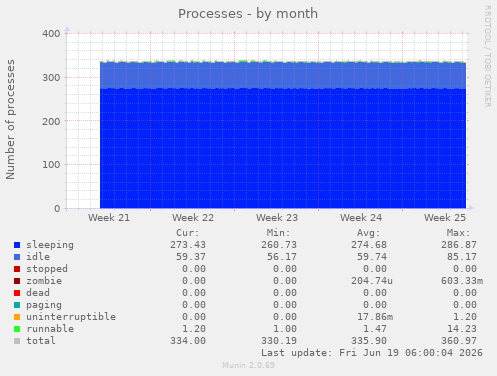Click the 'stopped' legend label
The height and width of the screenshot is (376, 497).
click(x=47, y=269)
